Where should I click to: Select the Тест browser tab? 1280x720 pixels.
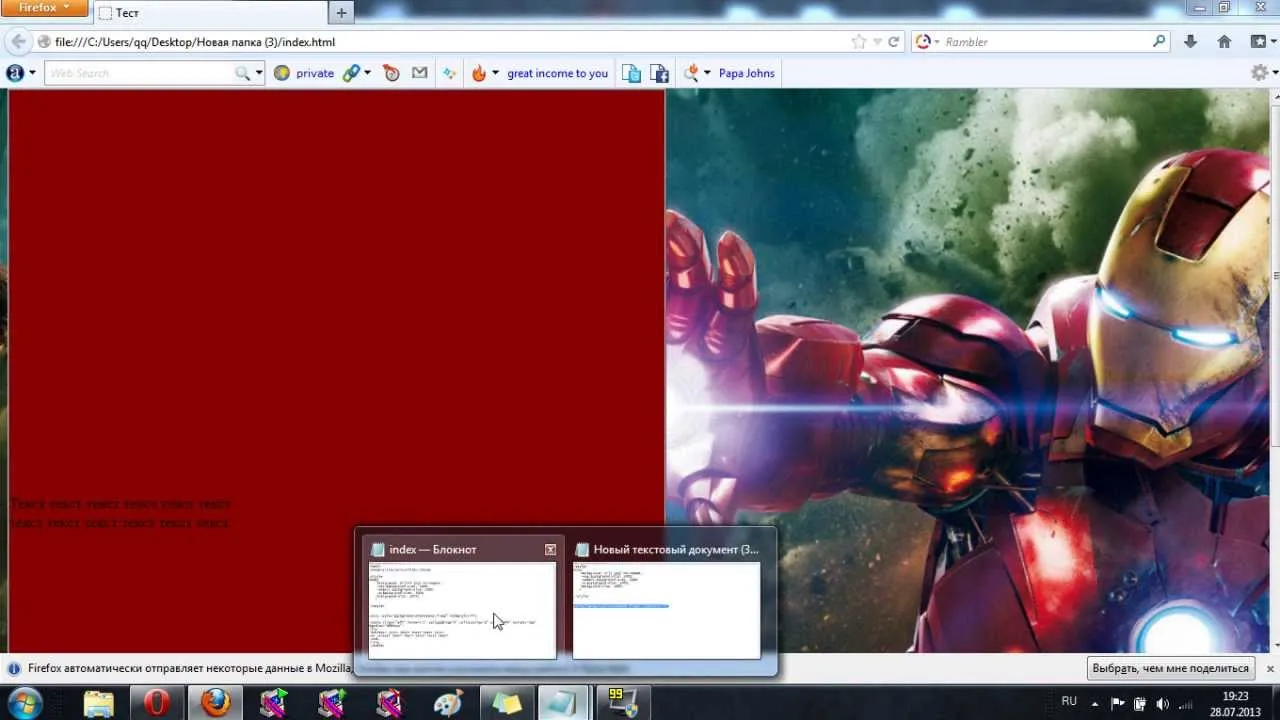[210, 13]
